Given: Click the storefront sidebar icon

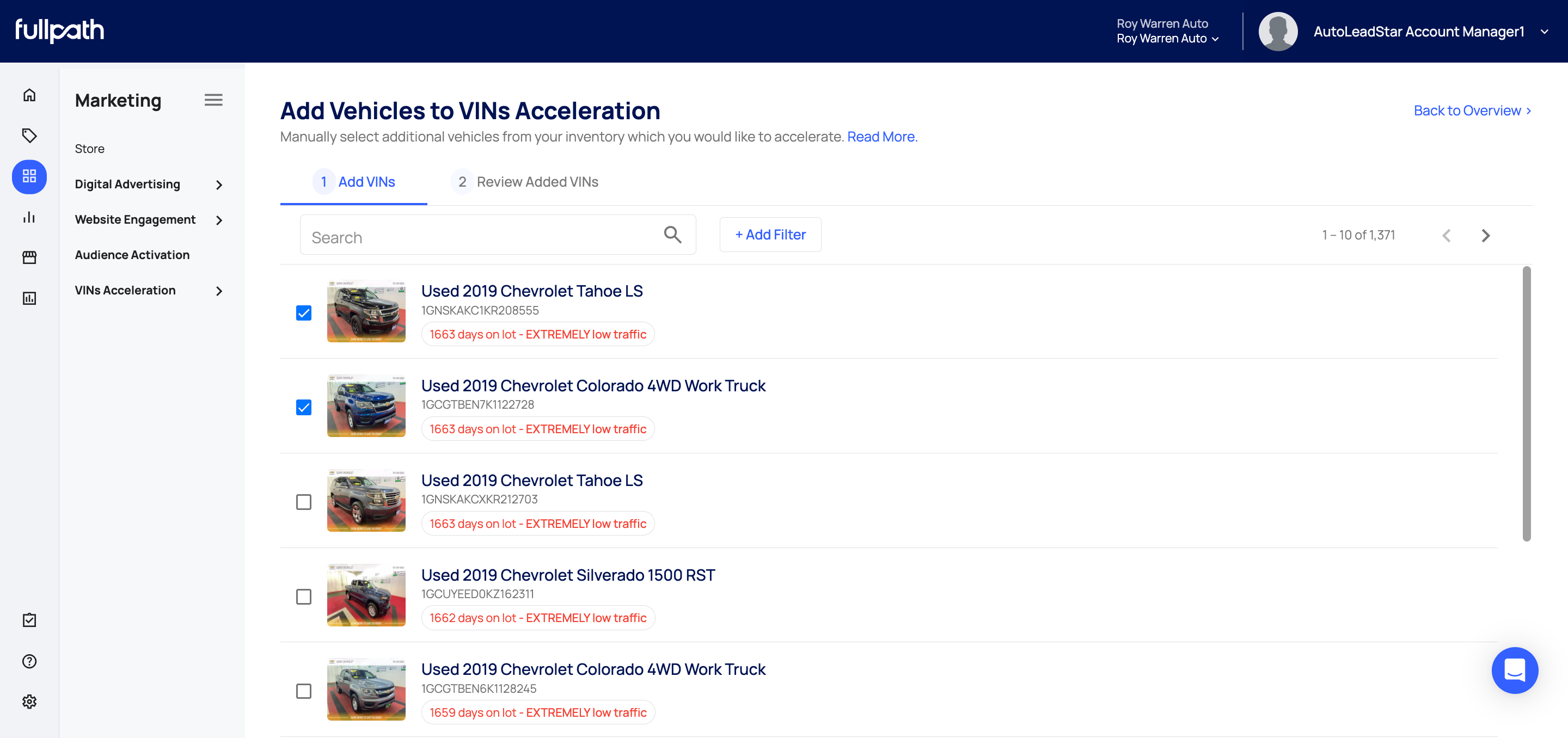Looking at the screenshot, I should pyautogui.click(x=29, y=257).
